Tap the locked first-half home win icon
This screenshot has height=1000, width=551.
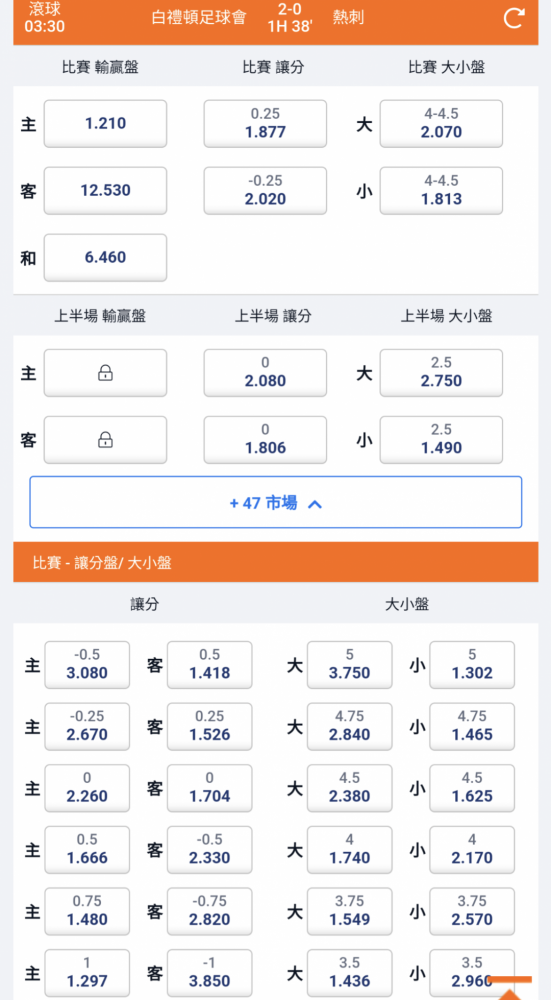pos(105,373)
